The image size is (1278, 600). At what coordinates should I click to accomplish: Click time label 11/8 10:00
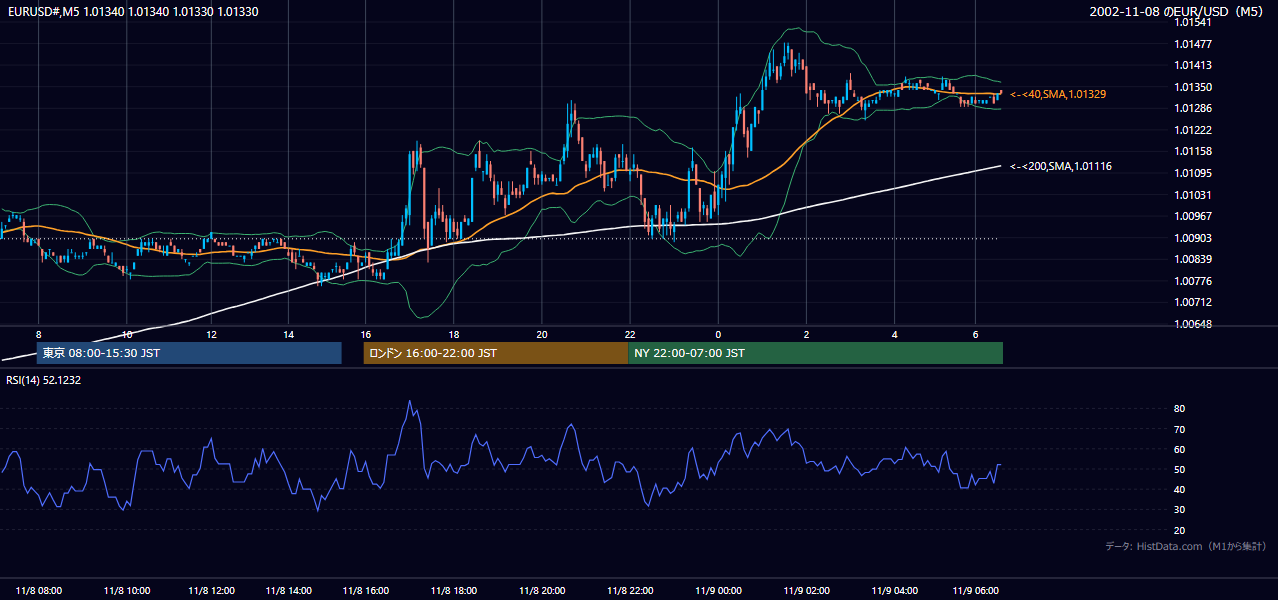pyautogui.click(x=126, y=590)
